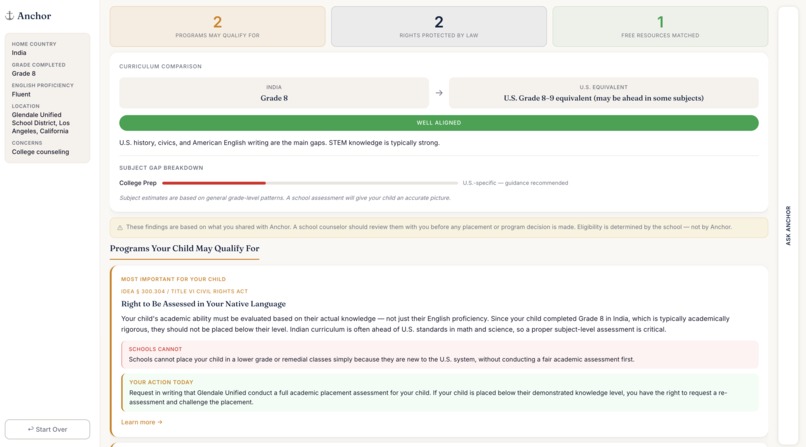Screen dimensions: 806x447
Task: Click the Anchor brand name in sidebar
Action: click(x=34, y=16)
